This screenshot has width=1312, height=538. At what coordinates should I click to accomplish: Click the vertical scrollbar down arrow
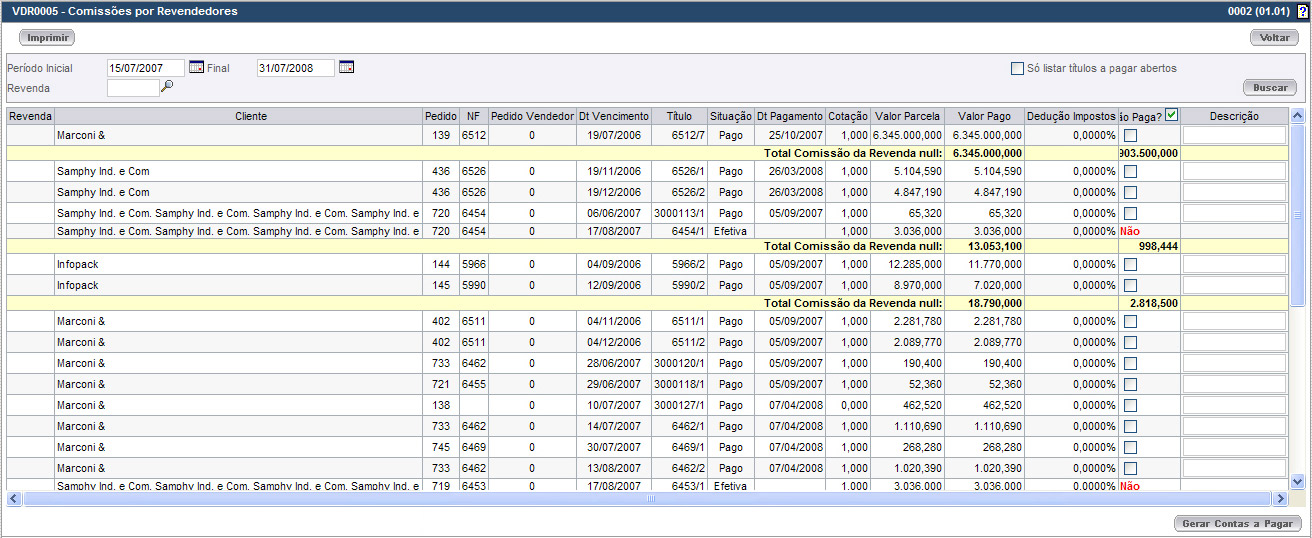point(1297,481)
